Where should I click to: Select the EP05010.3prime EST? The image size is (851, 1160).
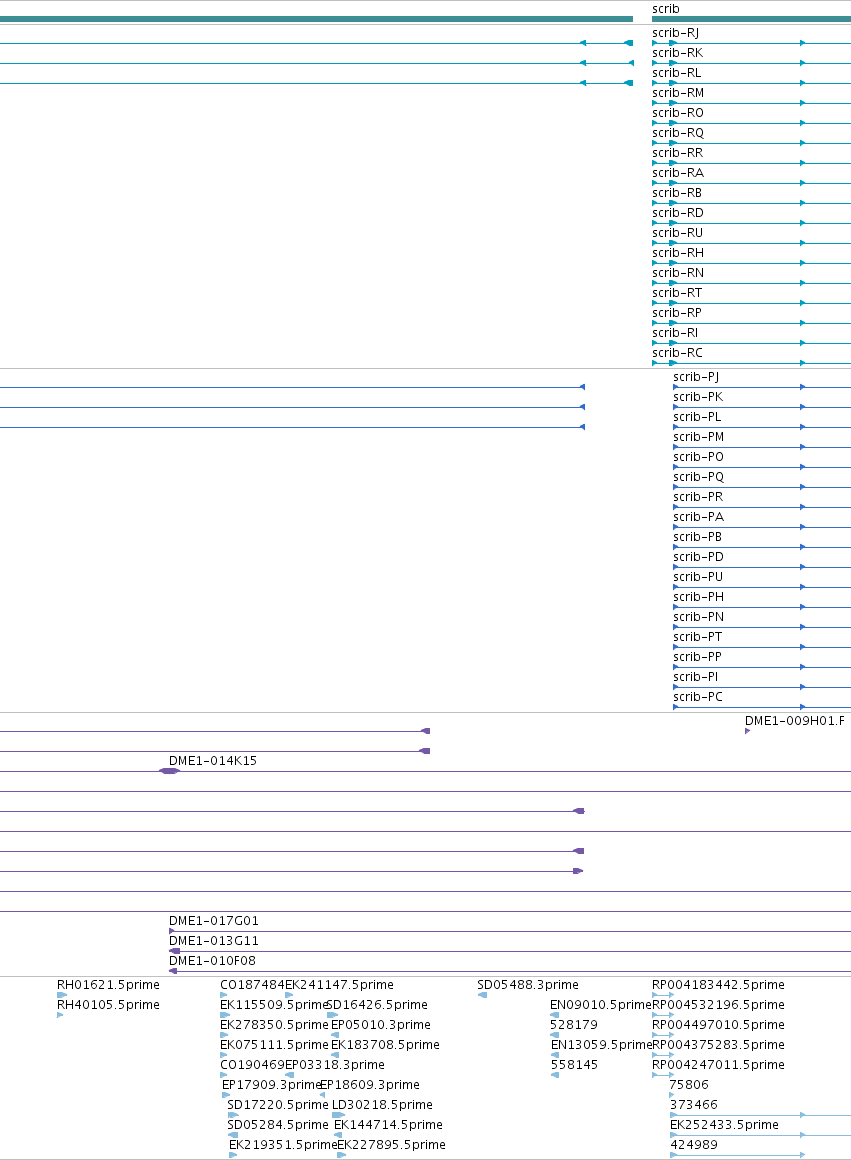[380, 1025]
